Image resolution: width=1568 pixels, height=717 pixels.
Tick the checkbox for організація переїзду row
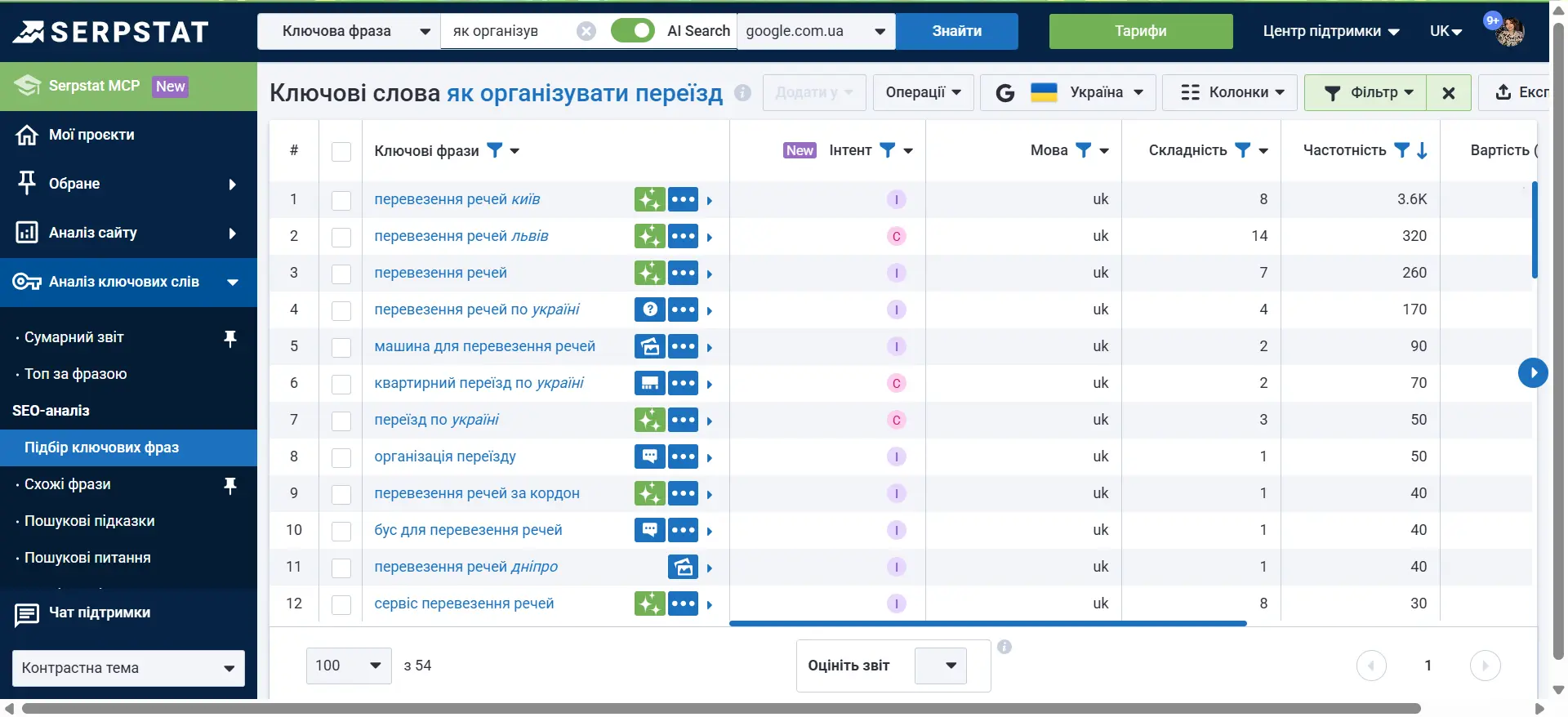tap(341, 457)
